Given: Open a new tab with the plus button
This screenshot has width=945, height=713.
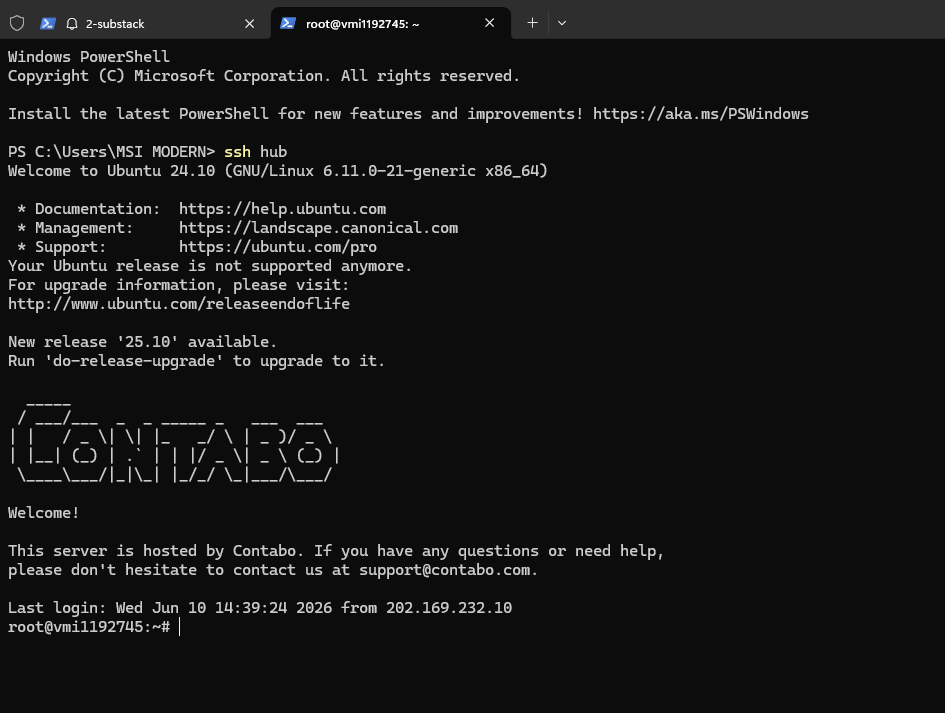Looking at the screenshot, I should [532, 23].
